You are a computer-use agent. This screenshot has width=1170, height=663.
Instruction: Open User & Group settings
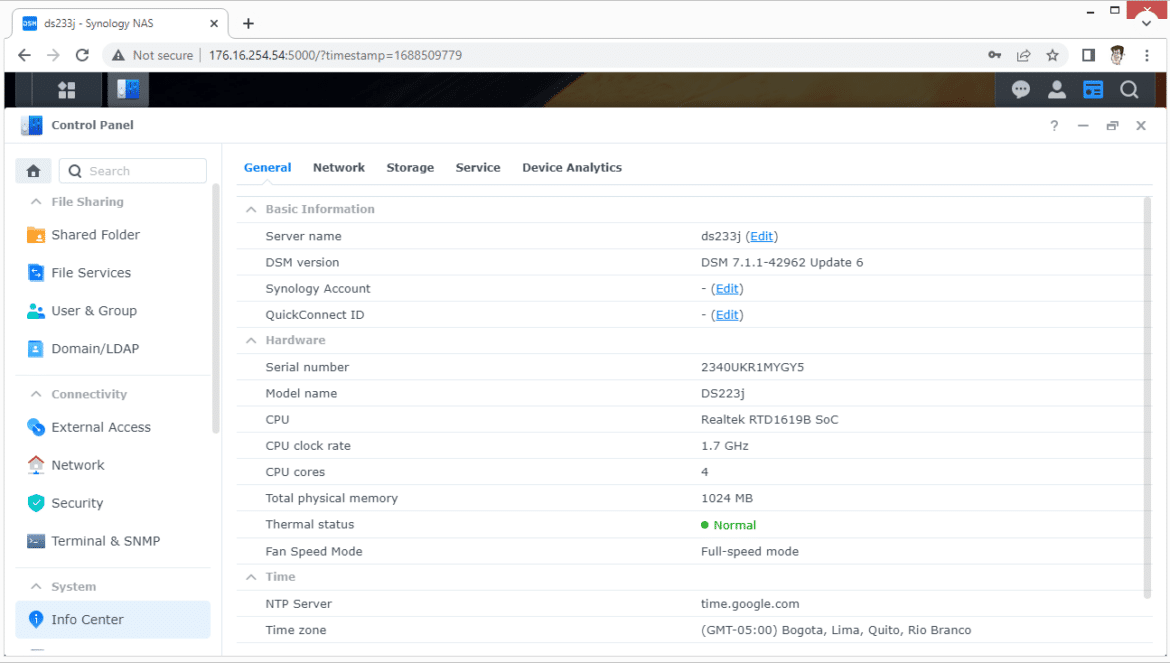(113, 311)
